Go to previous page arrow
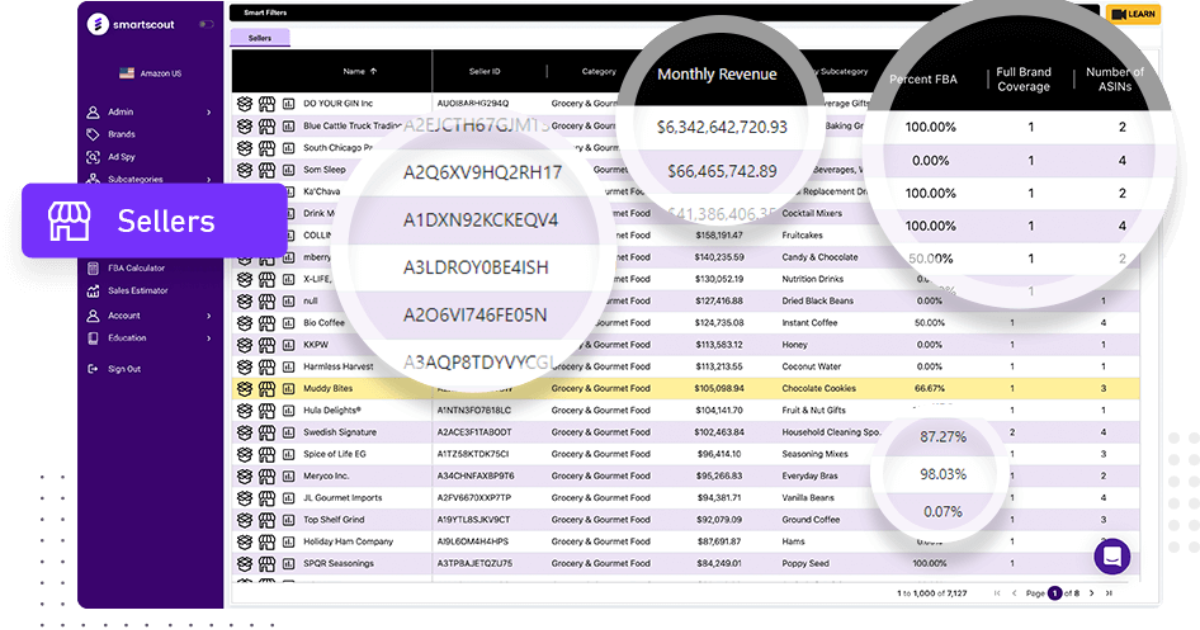1200x630 pixels. point(1014,593)
